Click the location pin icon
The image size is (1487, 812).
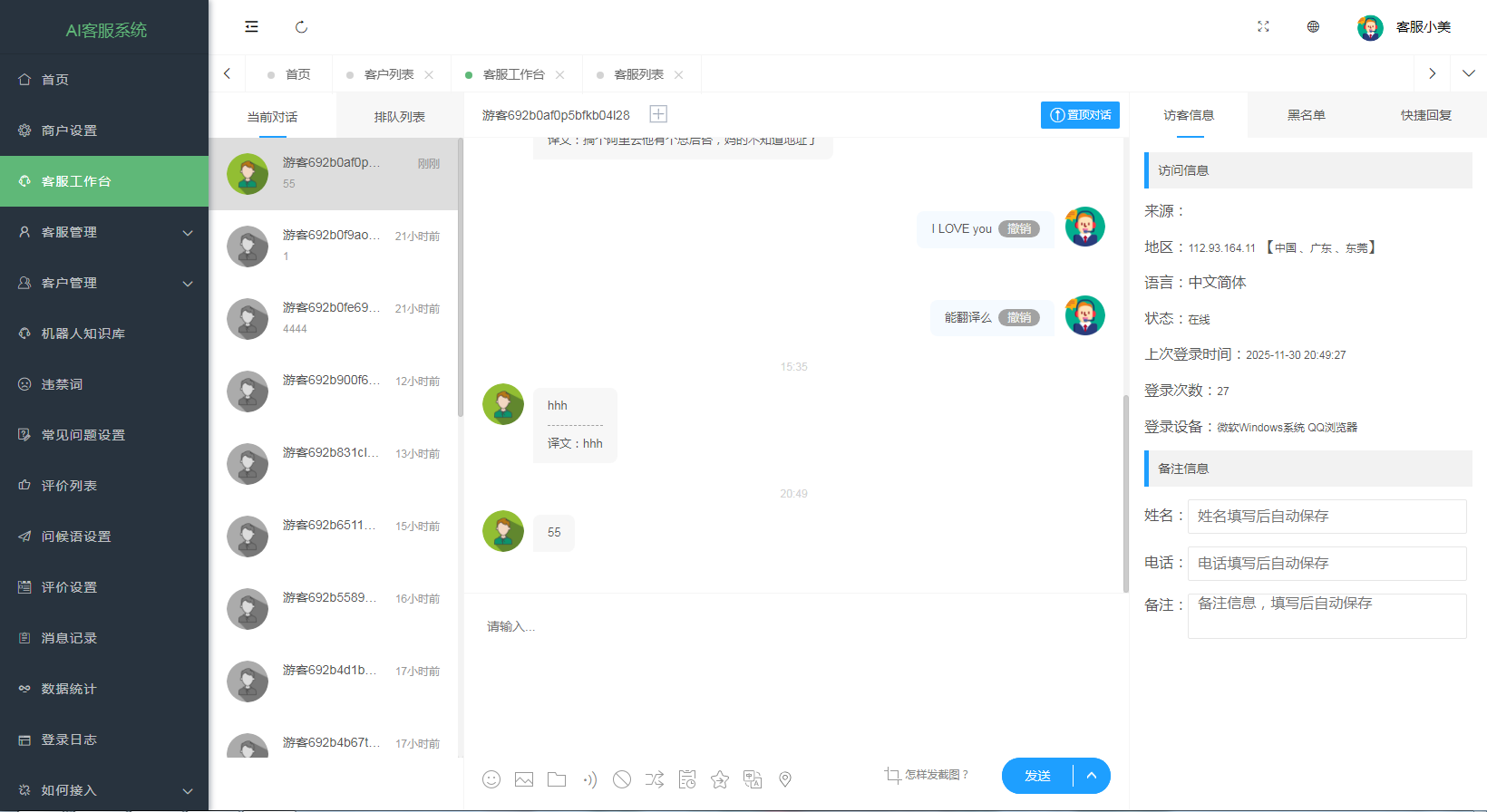pos(785,779)
